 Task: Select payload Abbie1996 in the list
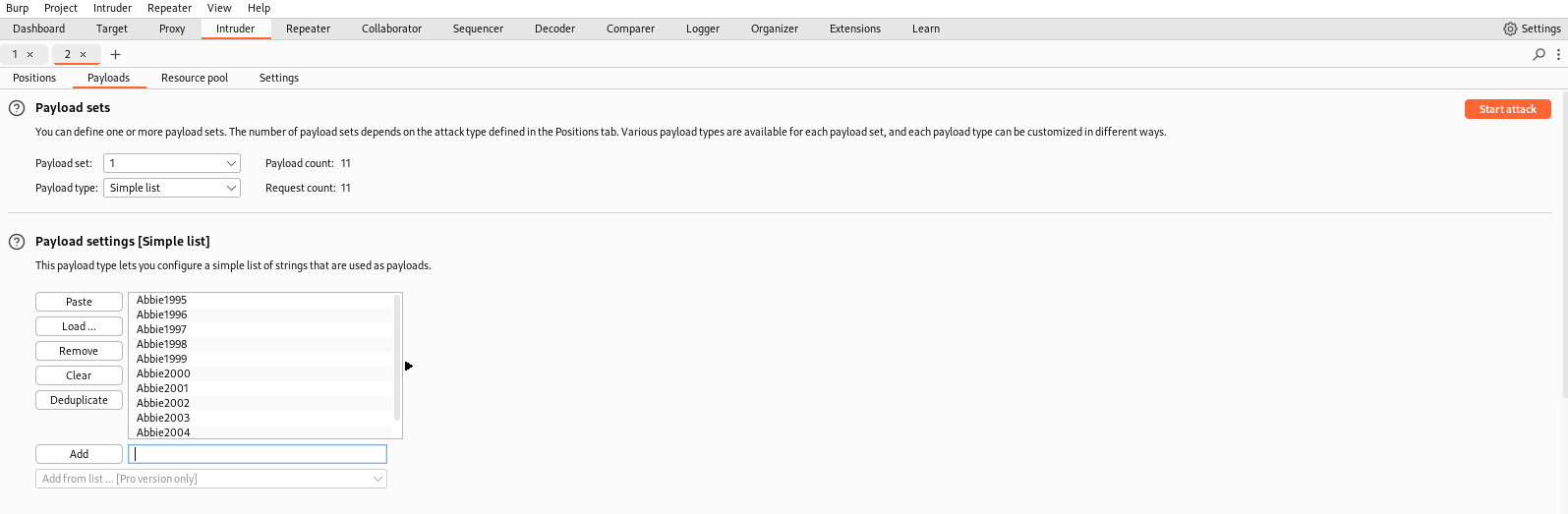261,314
